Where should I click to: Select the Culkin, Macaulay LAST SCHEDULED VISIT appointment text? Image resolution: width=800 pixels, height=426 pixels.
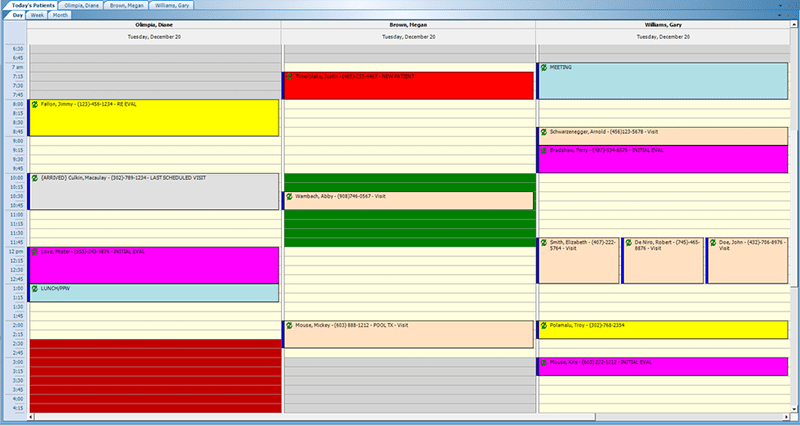(x=123, y=178)
